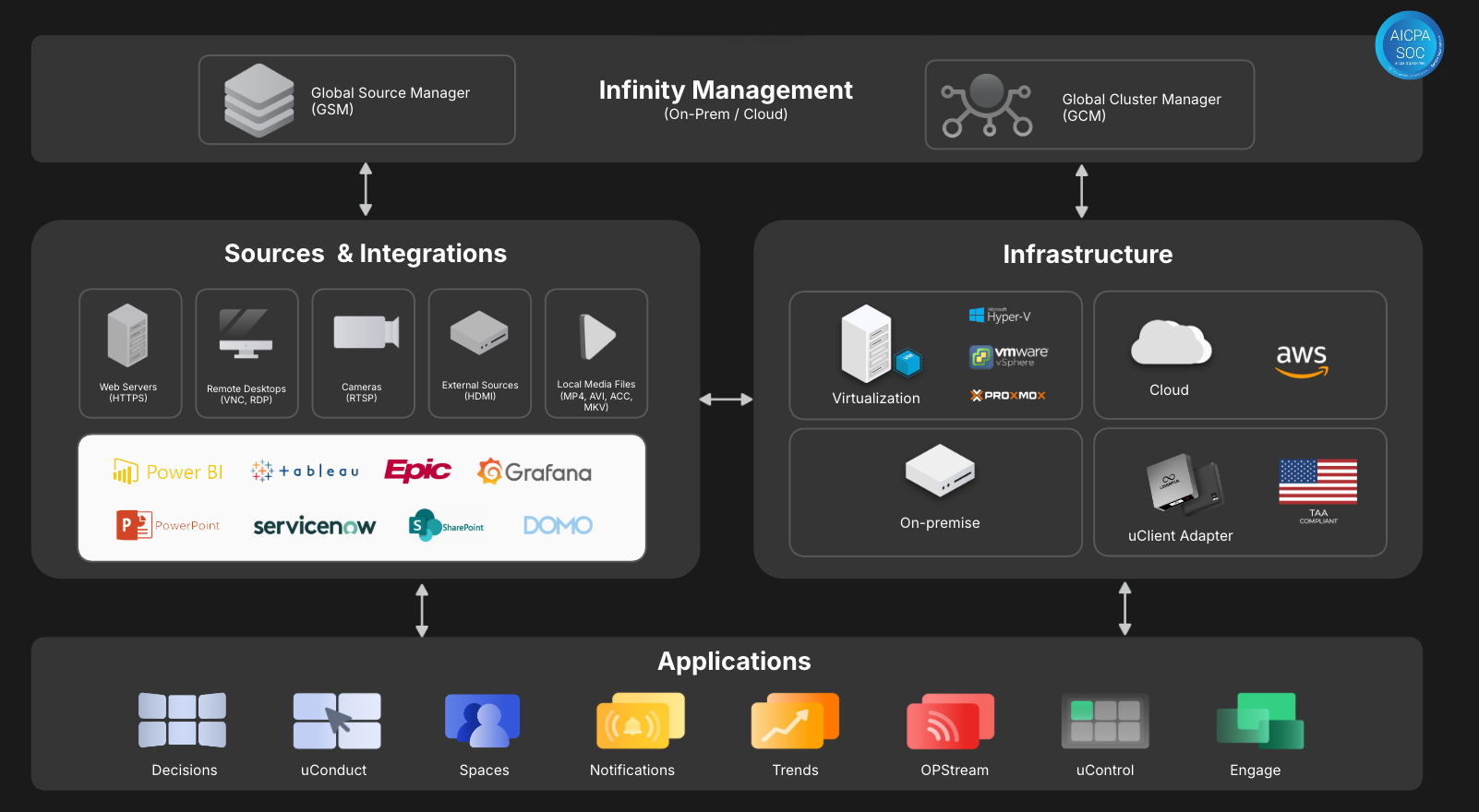Click the SharePoint logo

coord(447,526)
